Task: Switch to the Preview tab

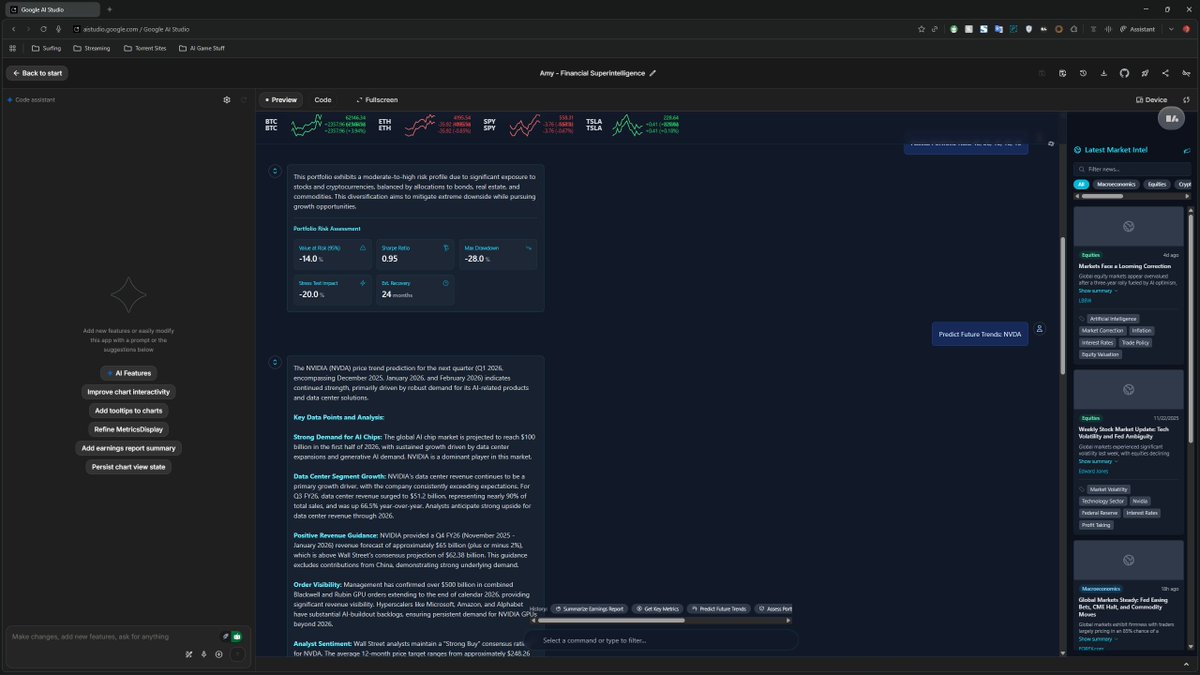Action: pos(280,100)
